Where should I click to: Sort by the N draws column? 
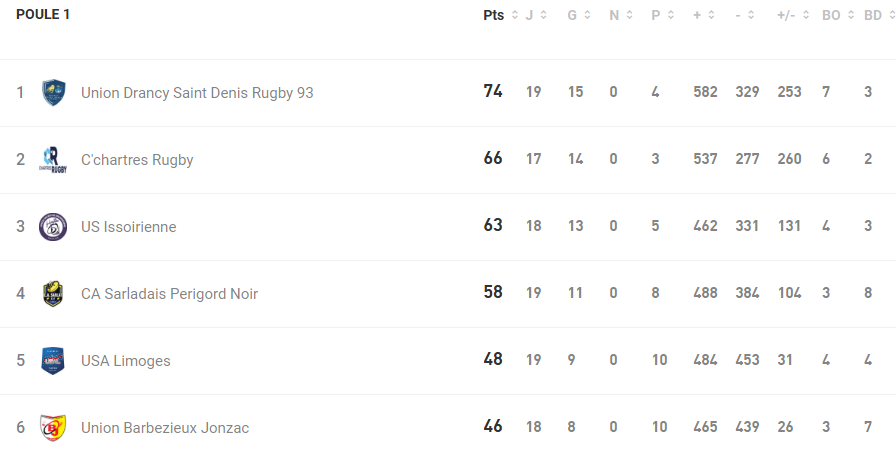click(x=621, y=15)
